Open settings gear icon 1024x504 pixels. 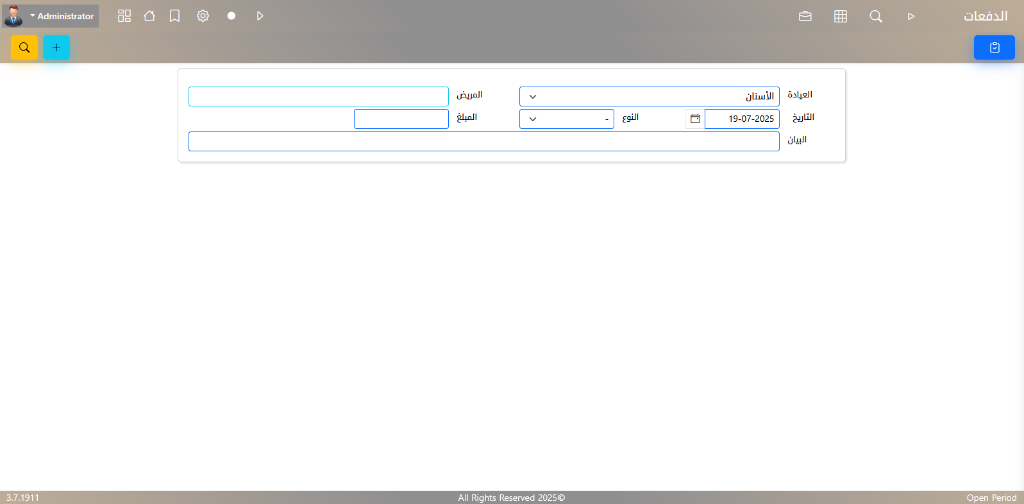pyautogui.click(x=203, y=16)
